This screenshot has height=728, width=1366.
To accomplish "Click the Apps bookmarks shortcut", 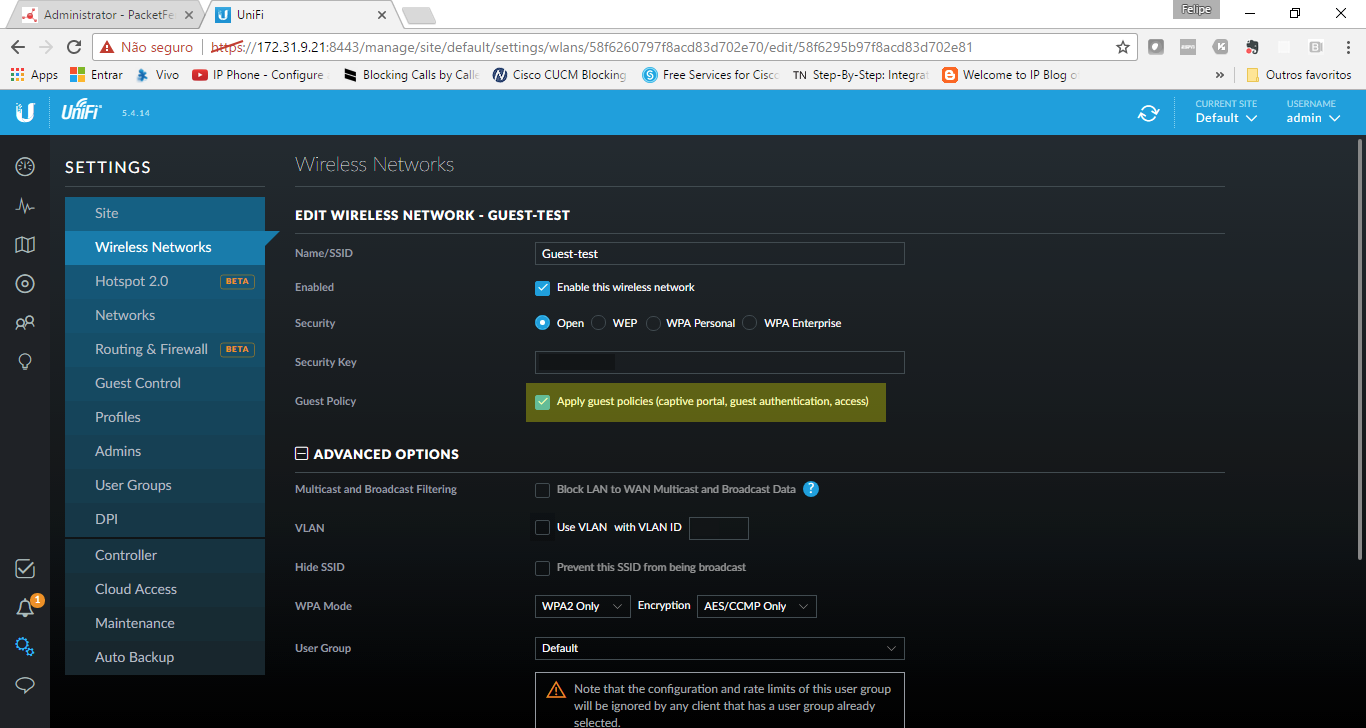I will [x=34, y=75].
